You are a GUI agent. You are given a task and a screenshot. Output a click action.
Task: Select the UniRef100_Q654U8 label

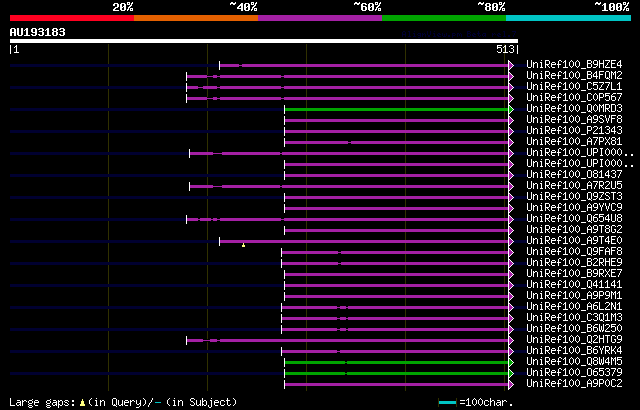point(574,219)
